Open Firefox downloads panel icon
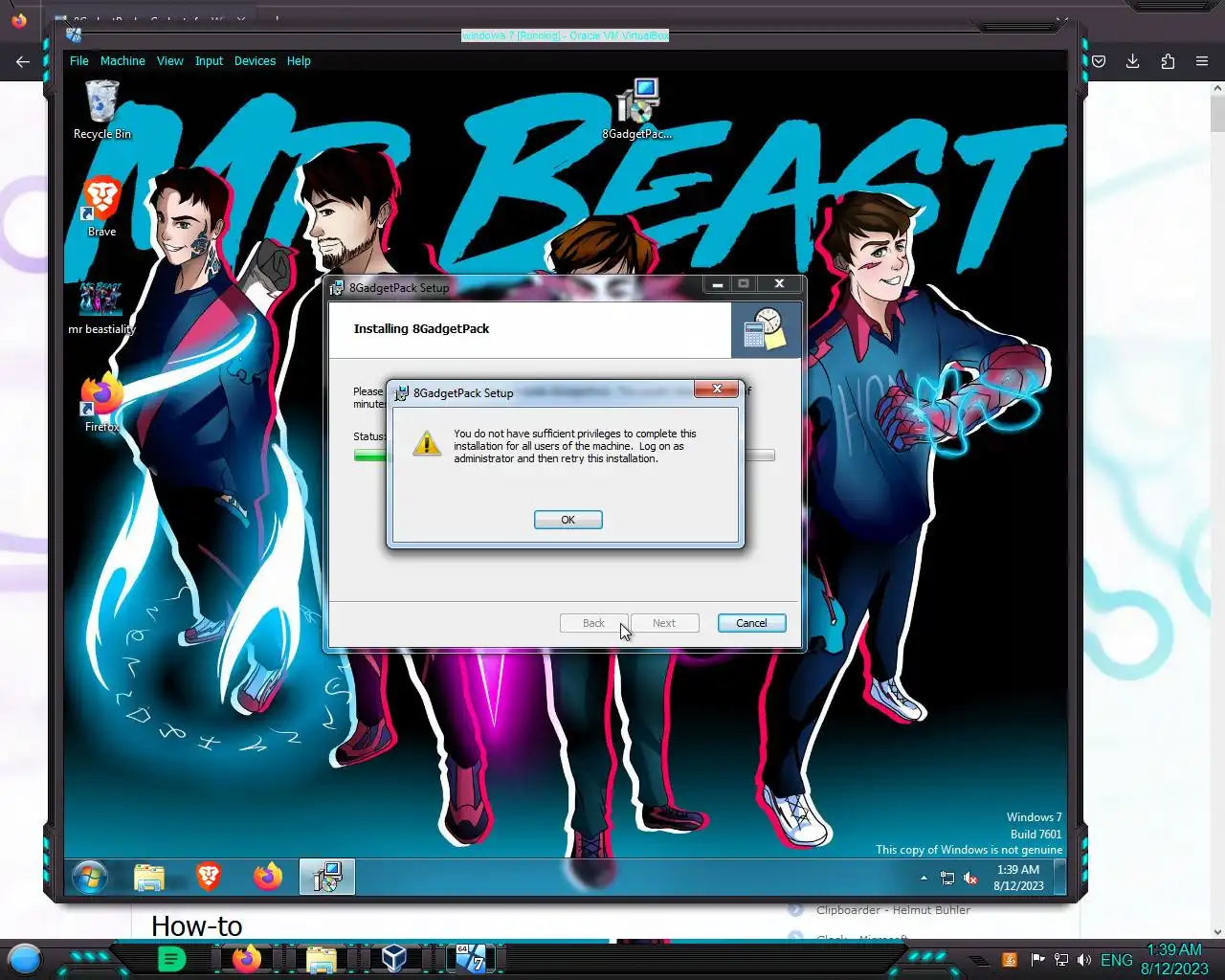 [x=1133, y=61]
